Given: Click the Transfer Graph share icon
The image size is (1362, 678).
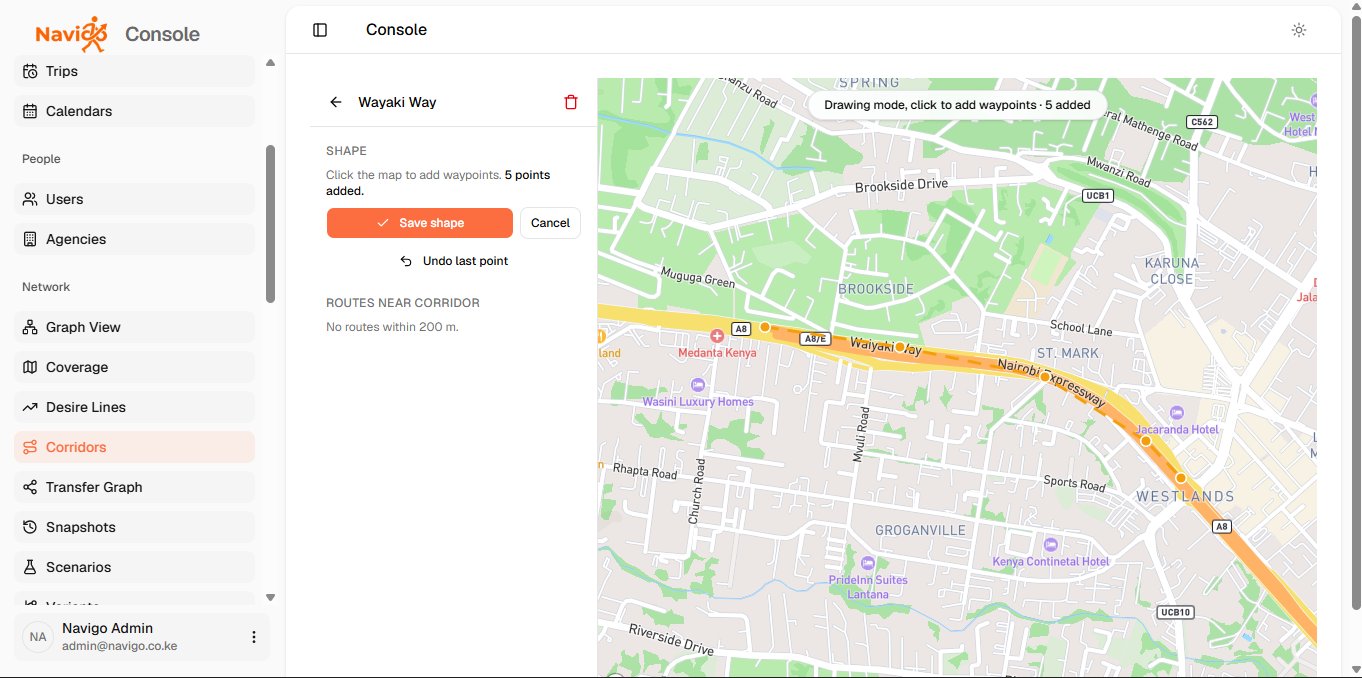Looking at the screenshot, I should tap(30, 487).
